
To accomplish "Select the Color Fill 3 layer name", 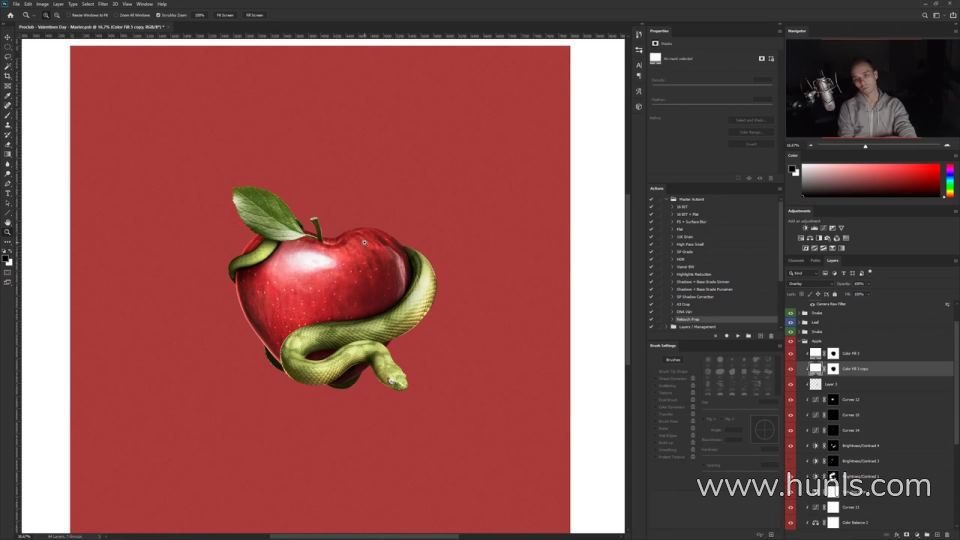I will coord(850,354).
